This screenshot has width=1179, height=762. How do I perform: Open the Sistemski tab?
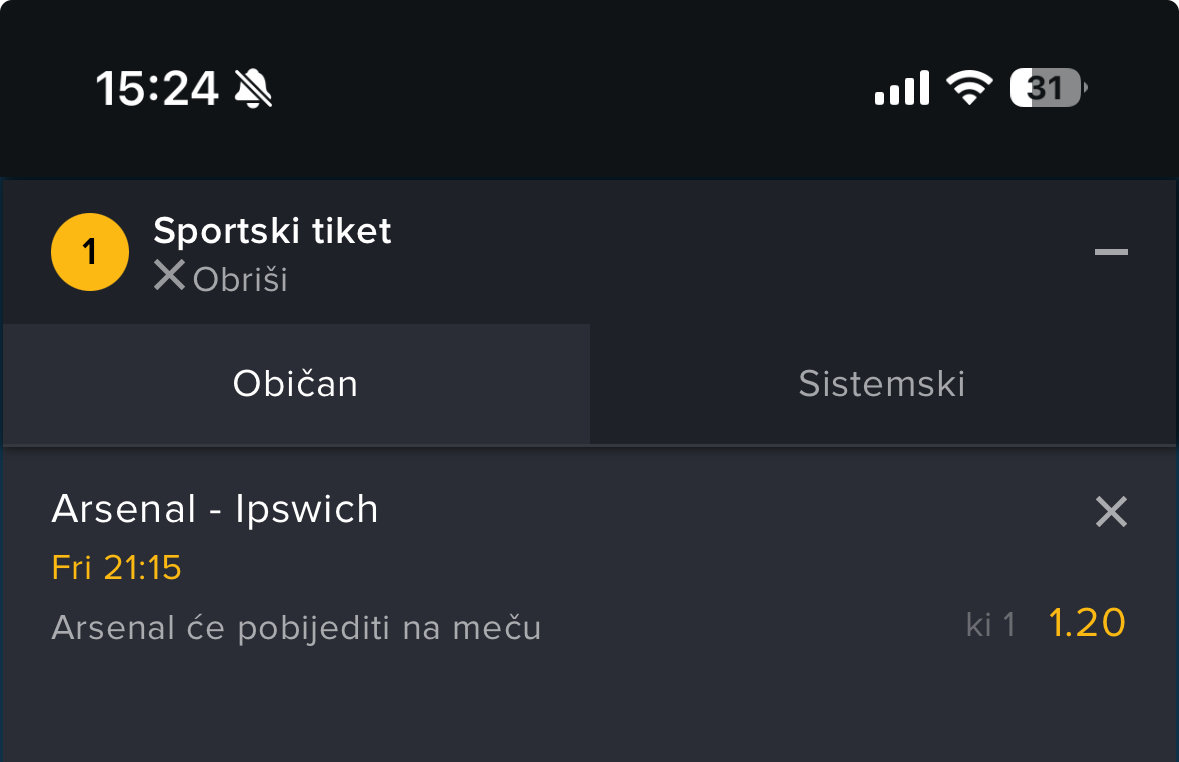click(x=882, y=384)
